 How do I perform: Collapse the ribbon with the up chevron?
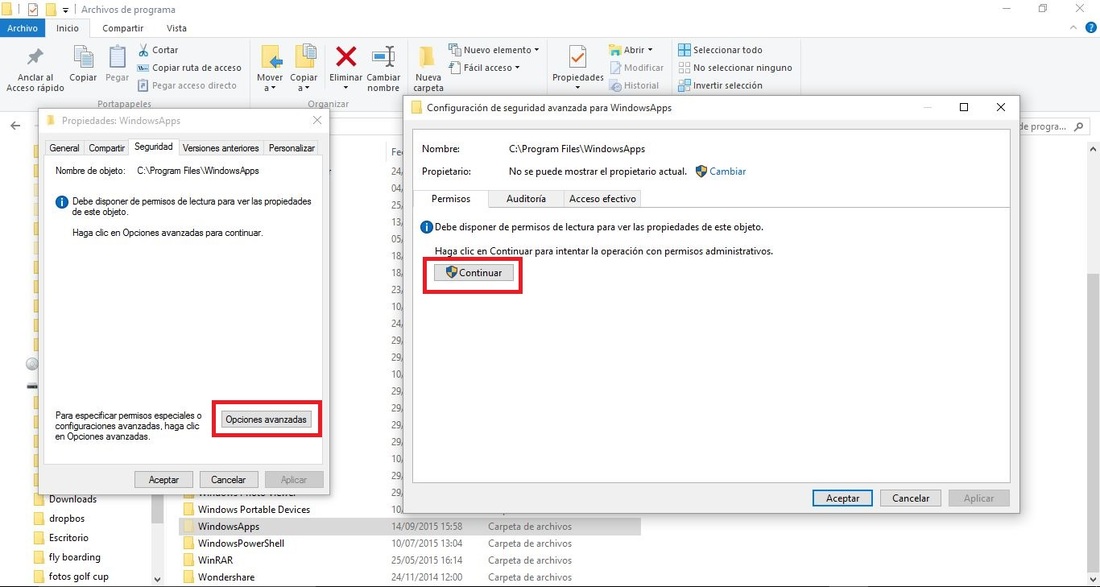tap(1074, 28)
